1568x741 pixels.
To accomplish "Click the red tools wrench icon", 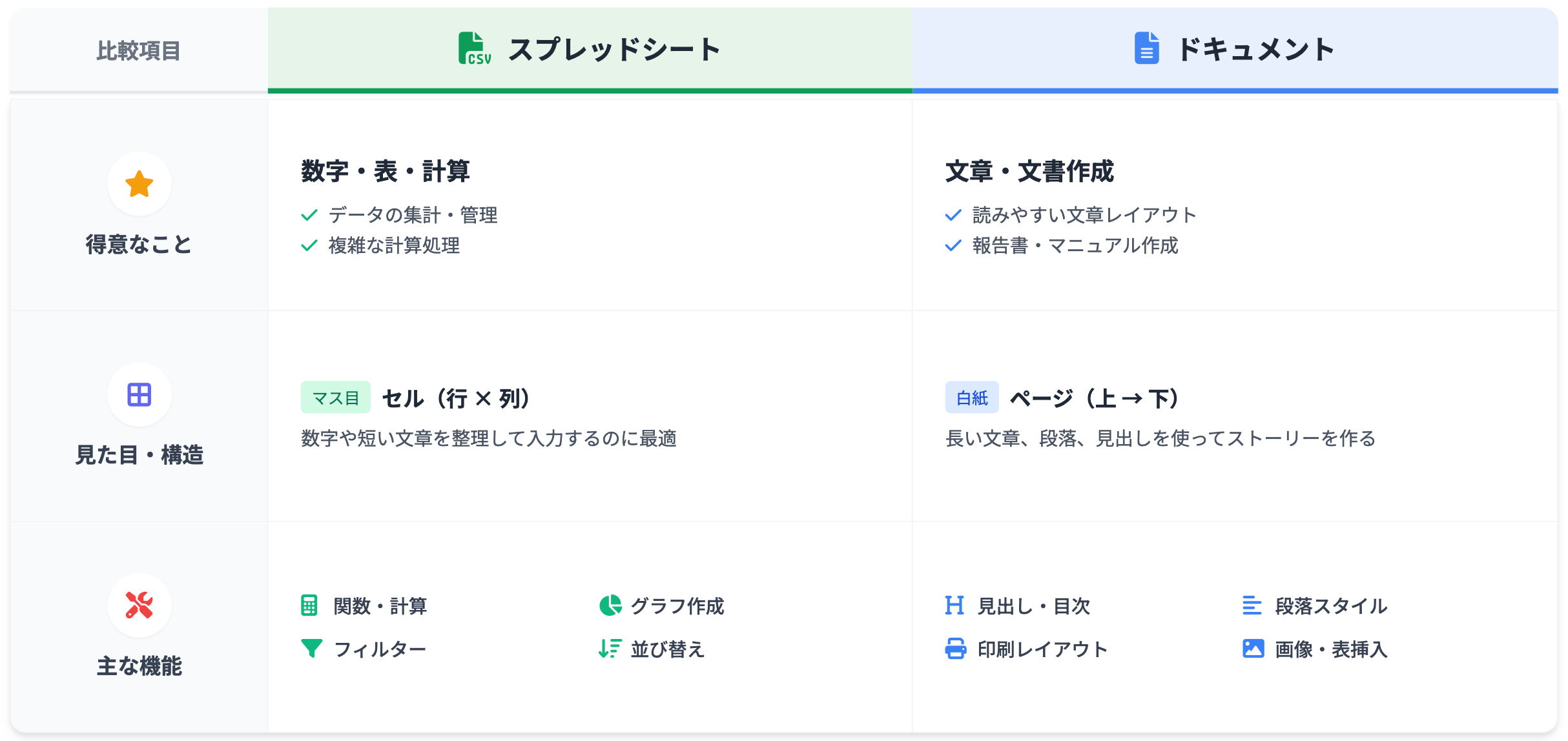I will click(x=139, y=605).
